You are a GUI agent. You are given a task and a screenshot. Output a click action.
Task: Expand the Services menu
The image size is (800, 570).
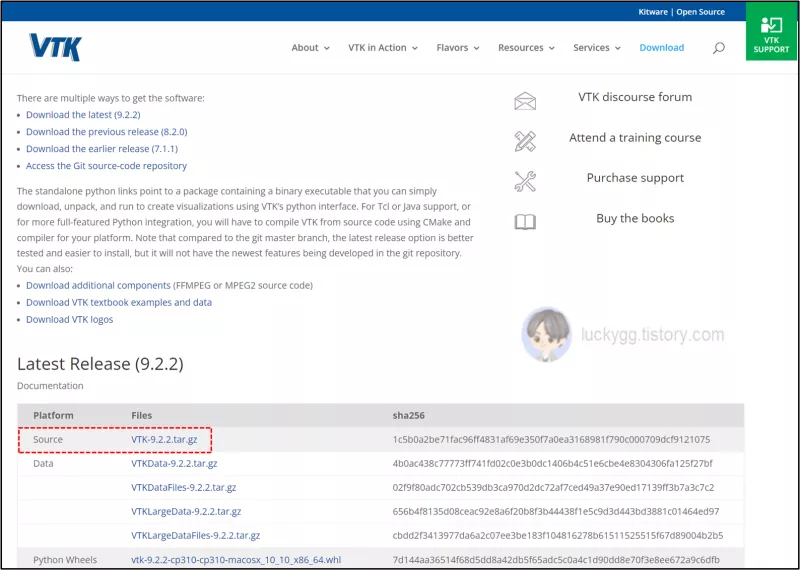[x=596, y=47]
